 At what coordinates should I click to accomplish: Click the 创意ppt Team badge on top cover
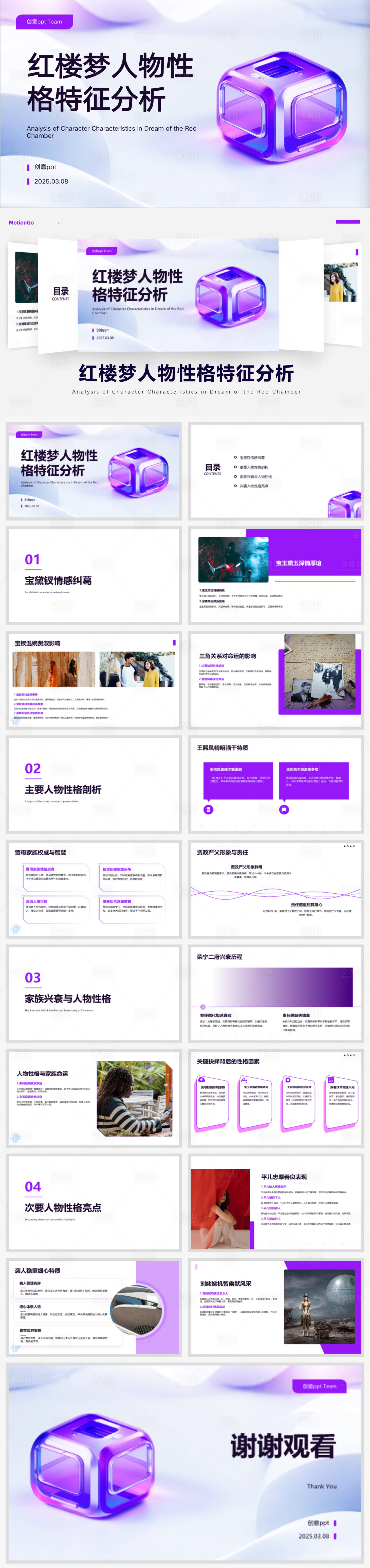point(45,22)
